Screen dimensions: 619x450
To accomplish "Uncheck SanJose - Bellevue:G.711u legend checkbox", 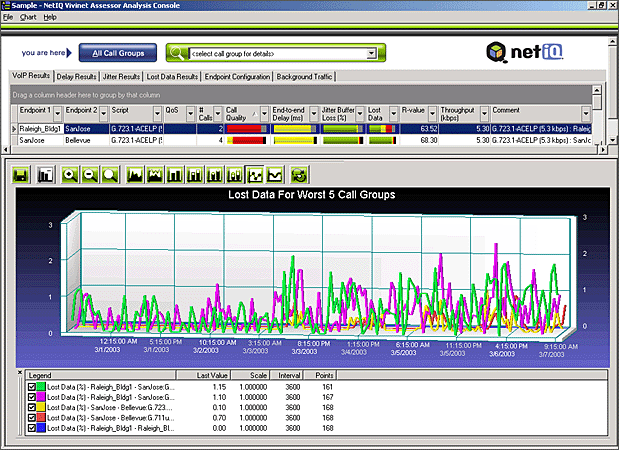I will 32,418.
